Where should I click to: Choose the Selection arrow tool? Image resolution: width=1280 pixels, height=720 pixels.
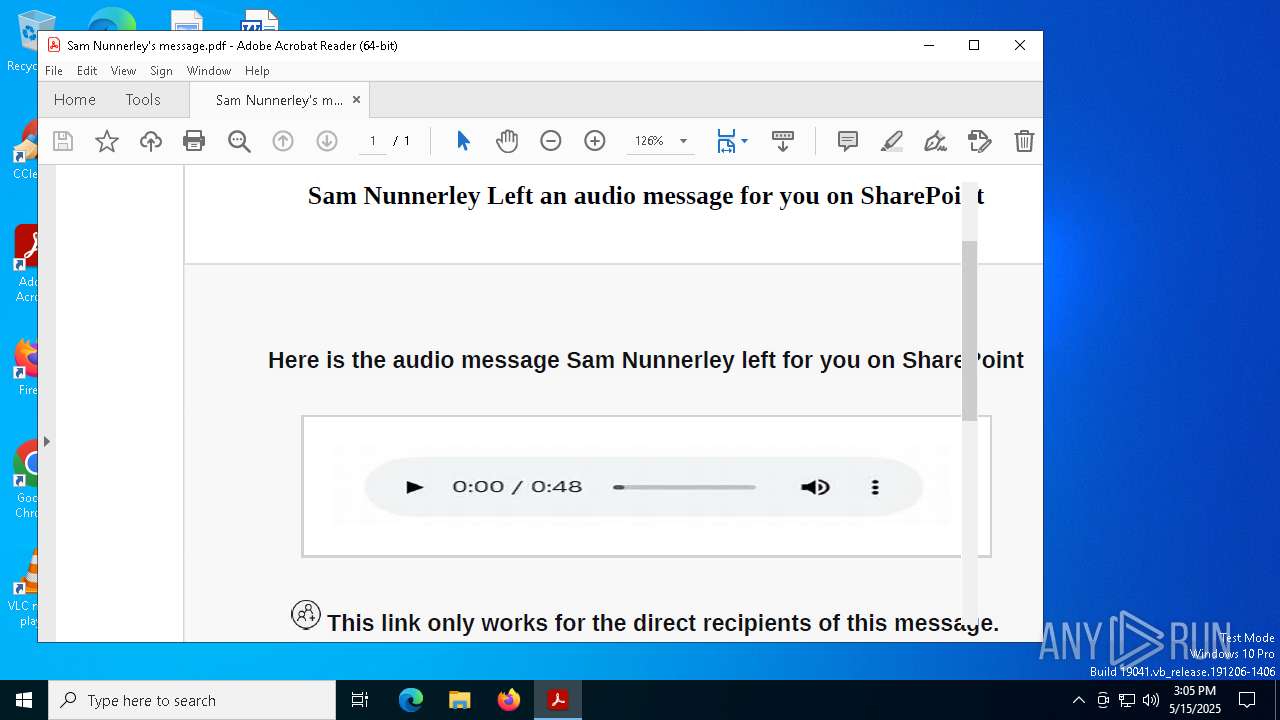click(x=463, y=141)
